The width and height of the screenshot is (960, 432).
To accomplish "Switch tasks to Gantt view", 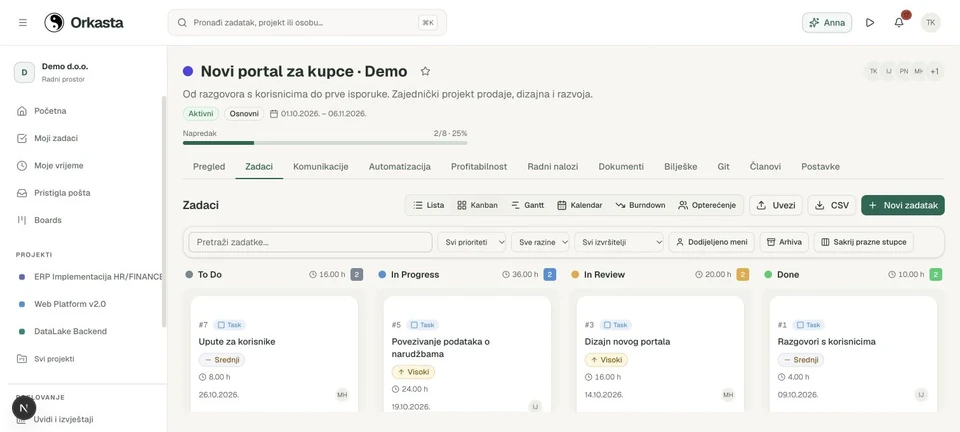I will point(528,206).
